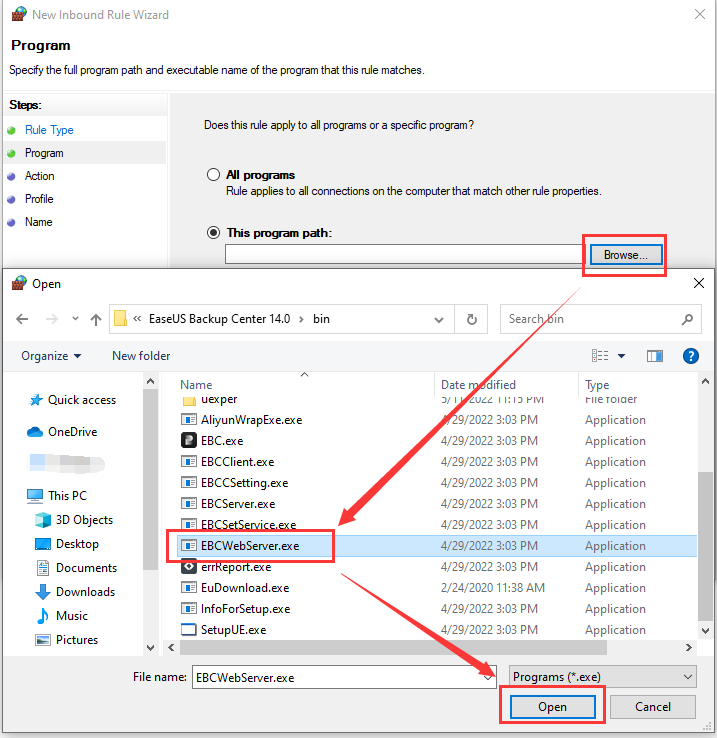Click the search magnifier icon

click(x=687, y=319)
